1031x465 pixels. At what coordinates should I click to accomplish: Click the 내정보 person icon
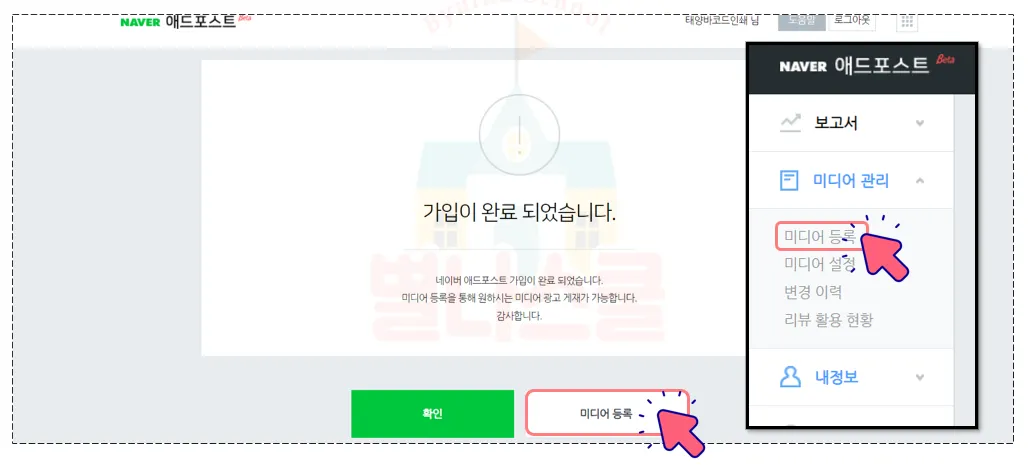[x=790, y=377]
